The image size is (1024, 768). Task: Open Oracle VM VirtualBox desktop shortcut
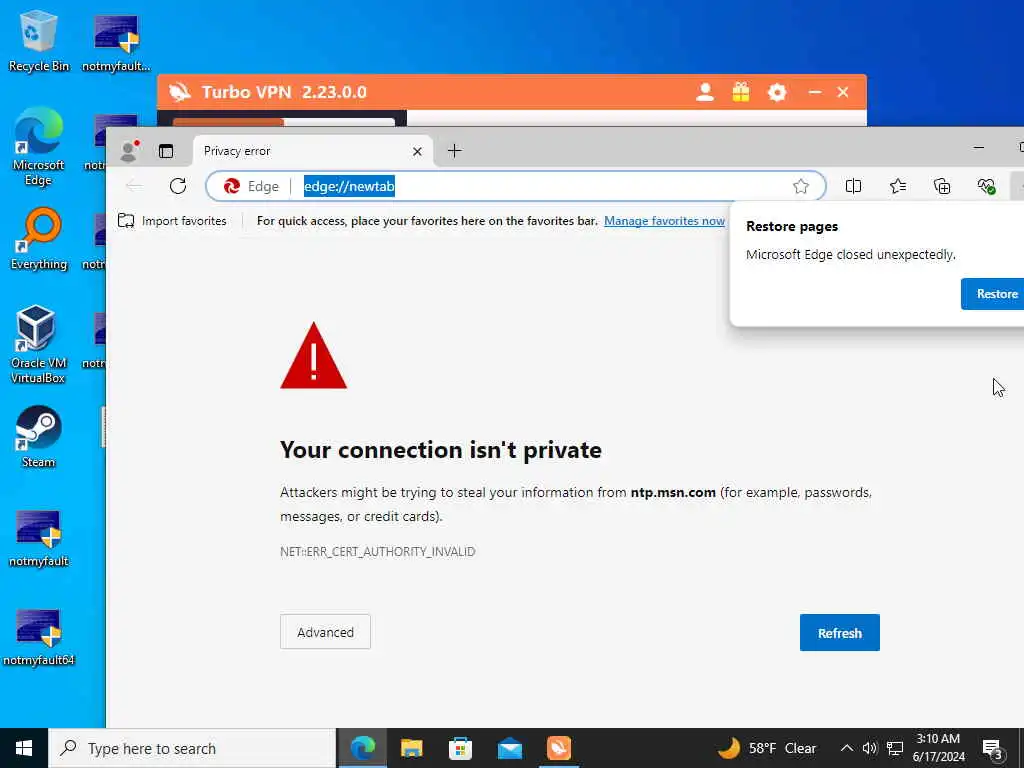(39, 345)
